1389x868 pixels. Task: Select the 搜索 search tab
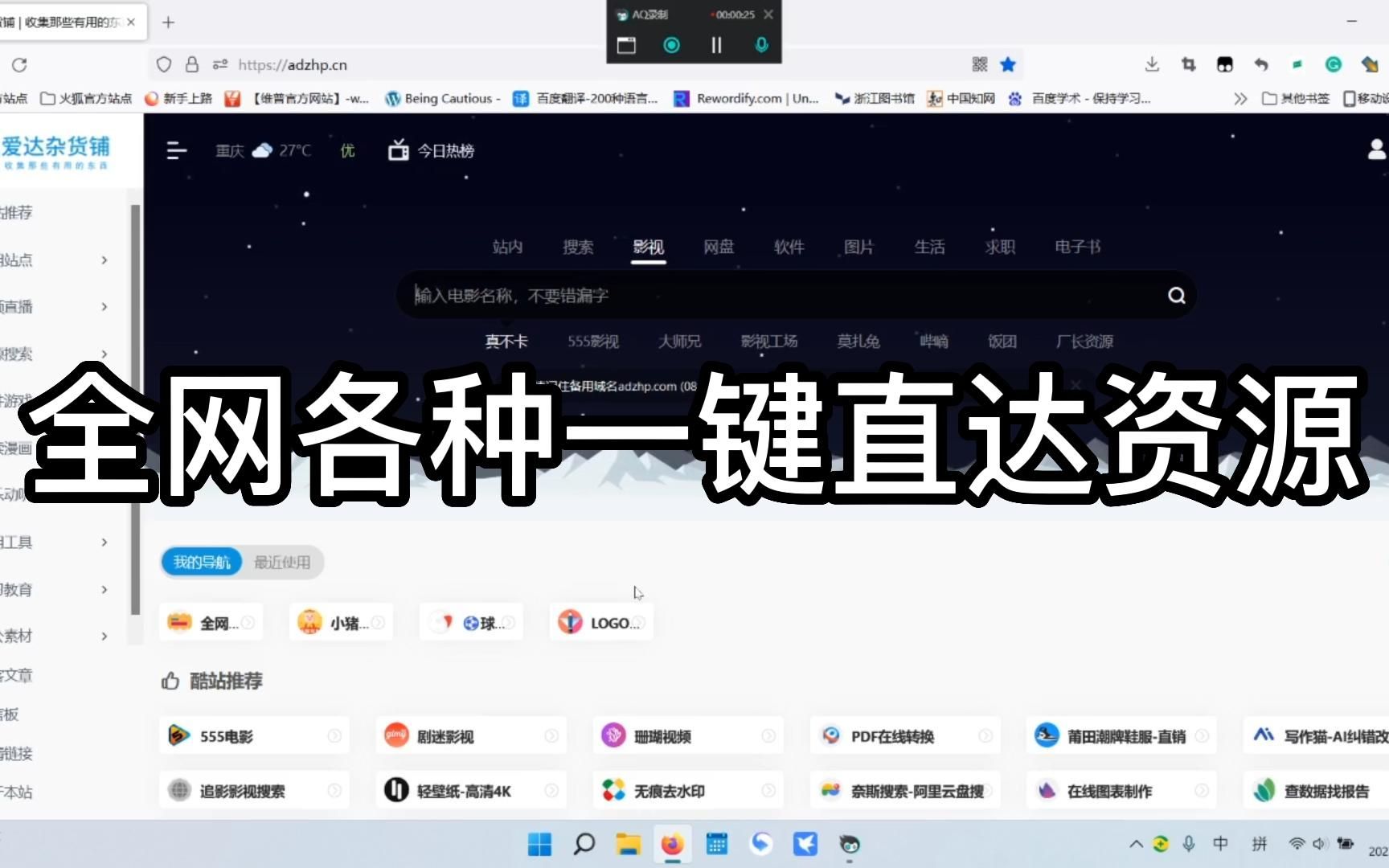pos(578,247)
